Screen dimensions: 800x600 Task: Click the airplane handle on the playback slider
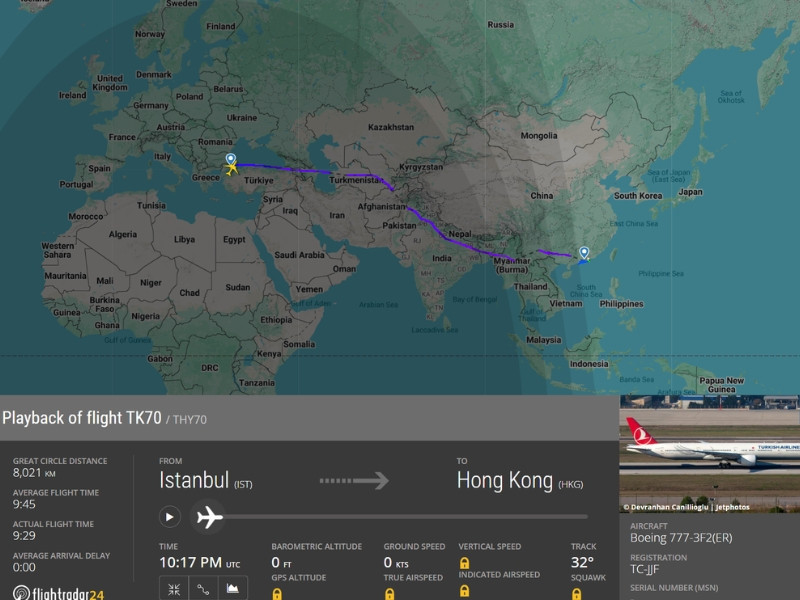click(208, 517)
